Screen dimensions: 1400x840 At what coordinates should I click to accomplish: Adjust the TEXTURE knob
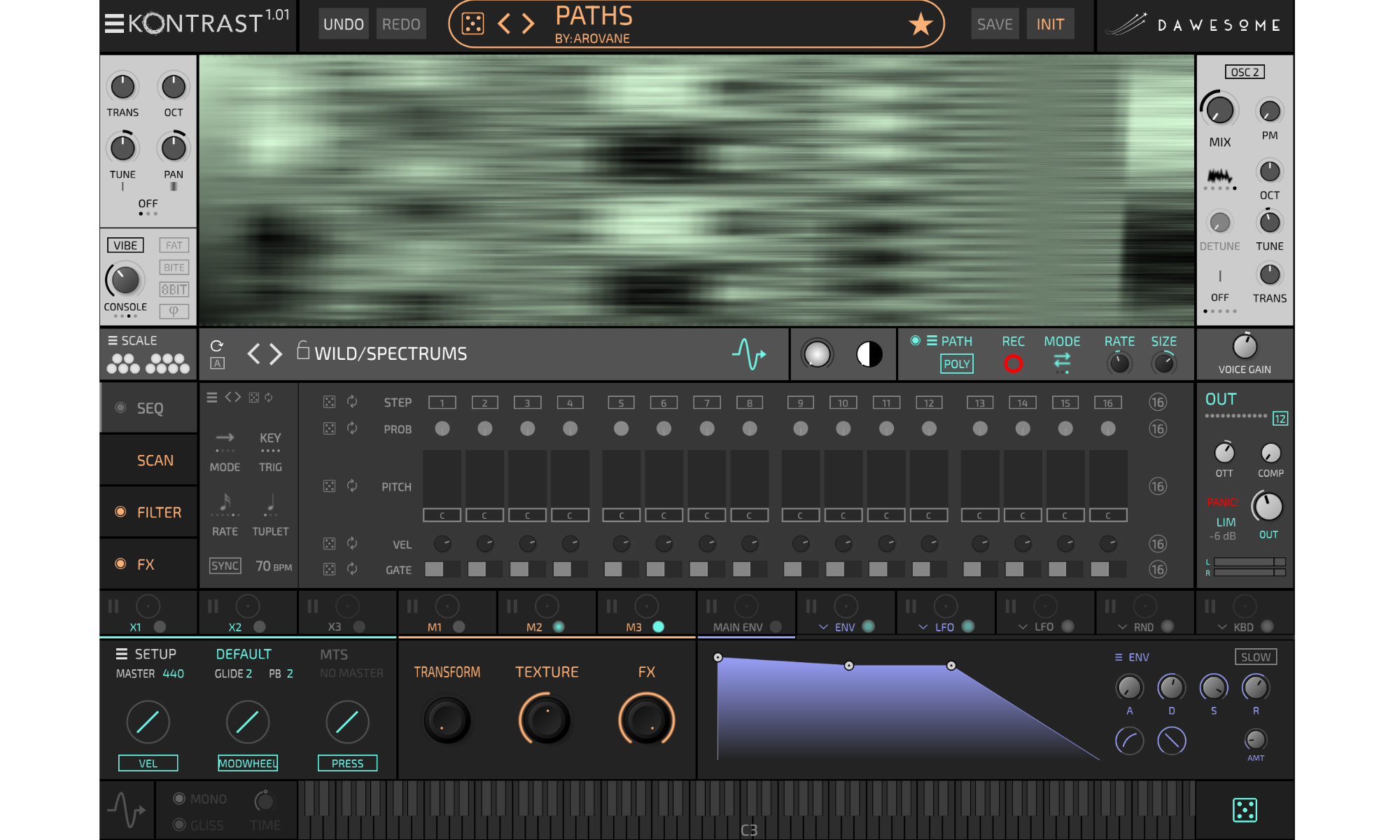[546, 720]
